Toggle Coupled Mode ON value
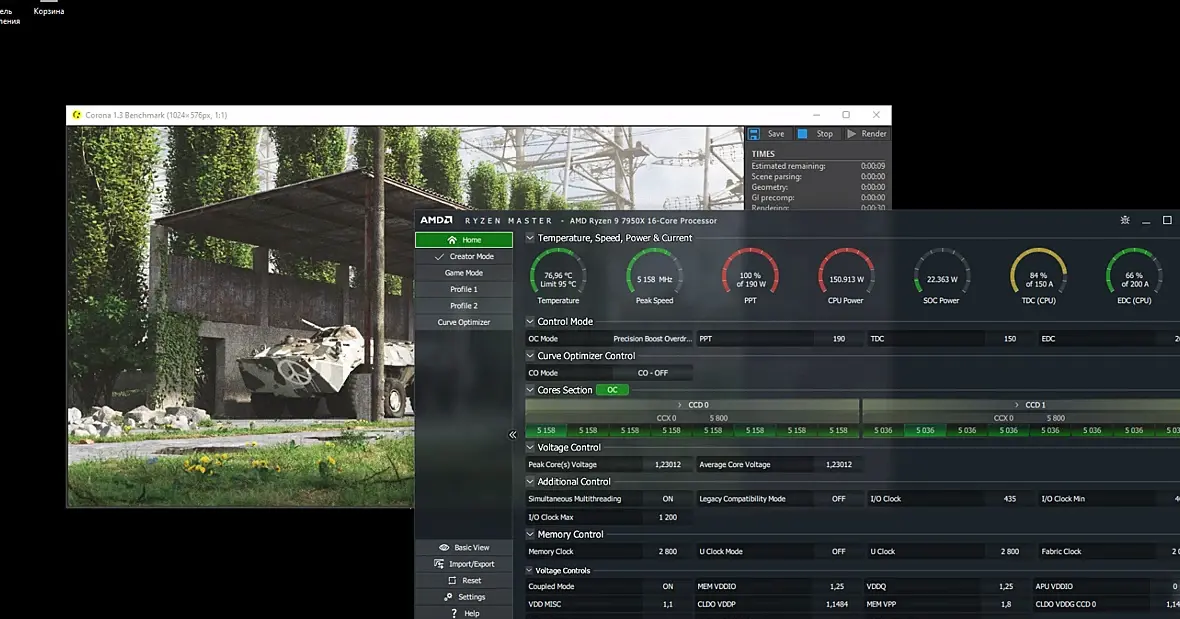This screenshot has height=619, width=1180. pyautogui.click(x=668, y=587)
